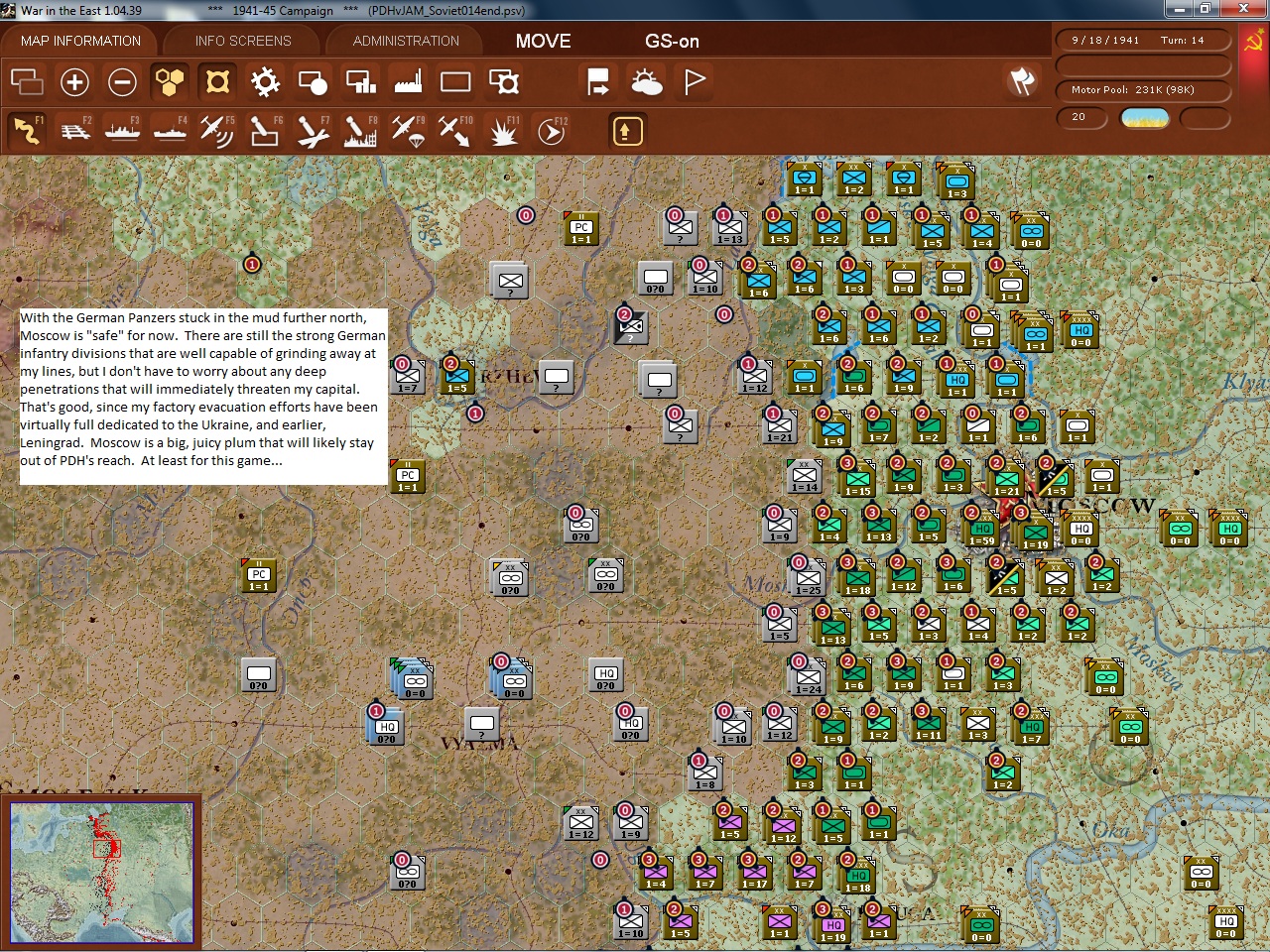Select the F8 bomb city icon

360,131
